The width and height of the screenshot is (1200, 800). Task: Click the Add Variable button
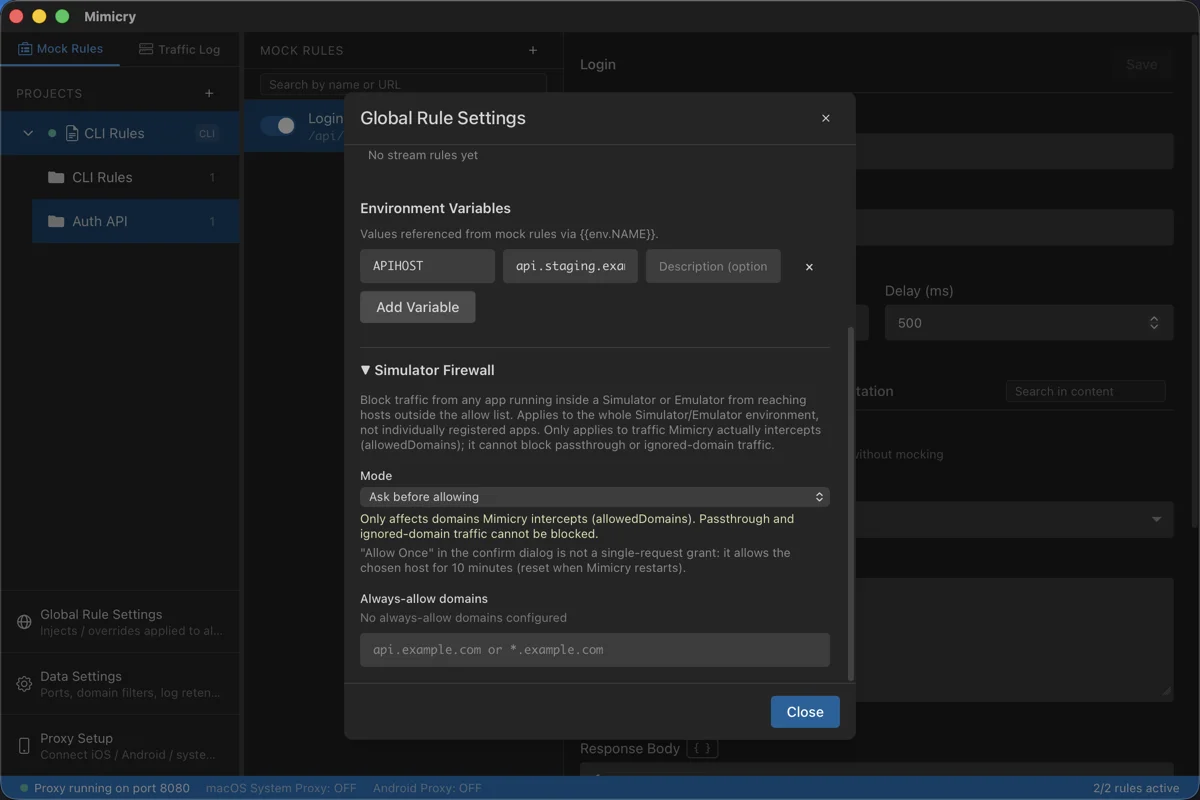[x=418, y=307]
